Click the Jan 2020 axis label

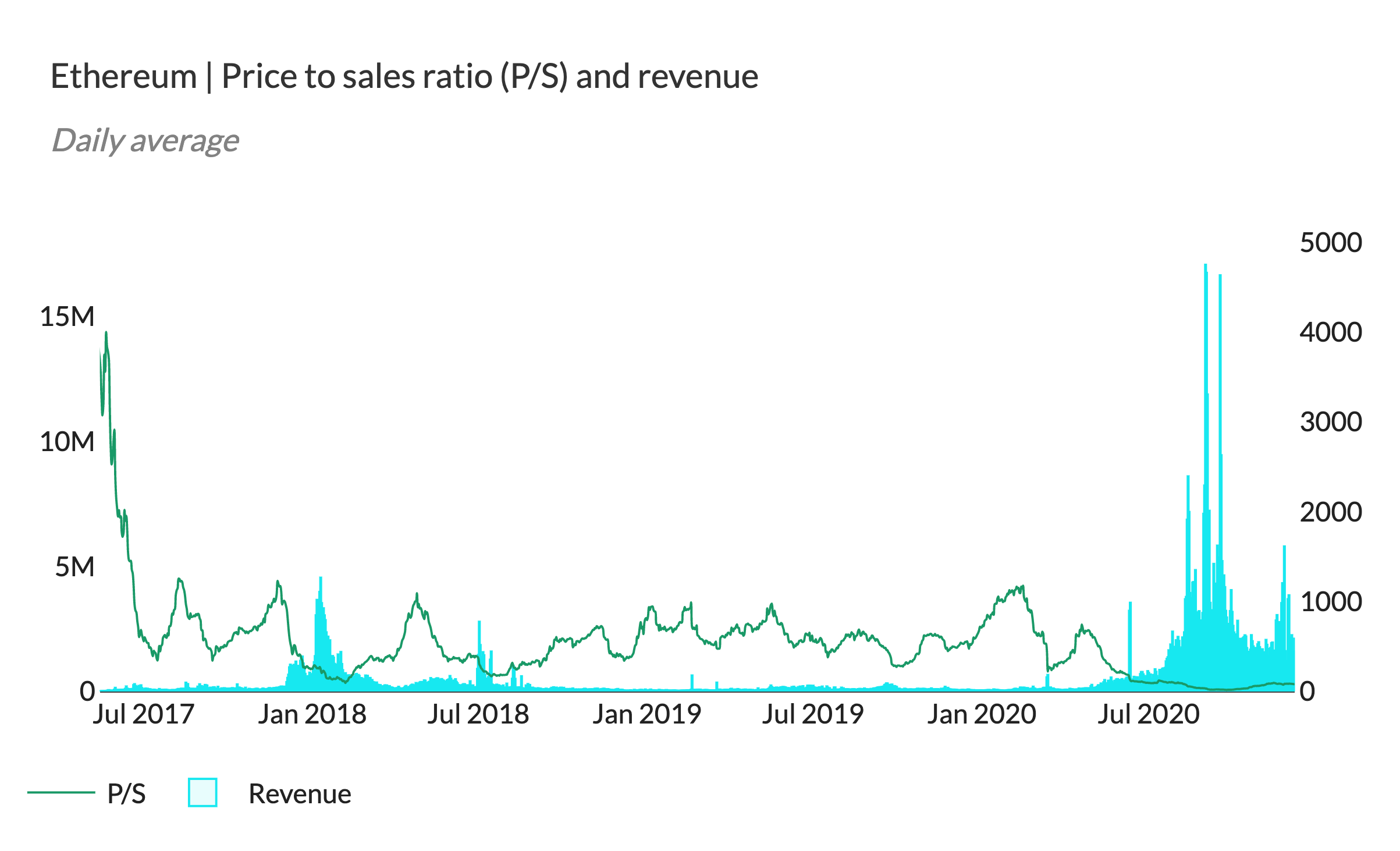tap(982, 714)
